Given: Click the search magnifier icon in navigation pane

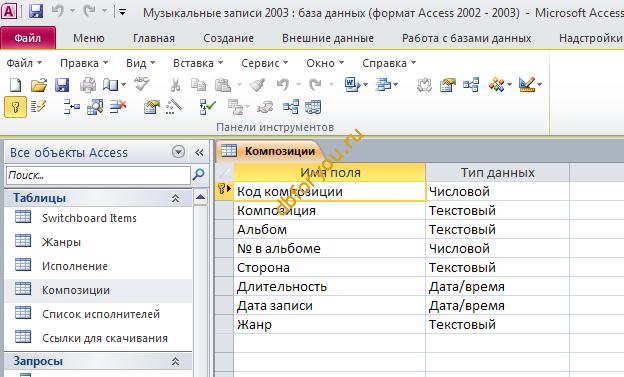Looking at the screenshot, I should pos(198,174).
